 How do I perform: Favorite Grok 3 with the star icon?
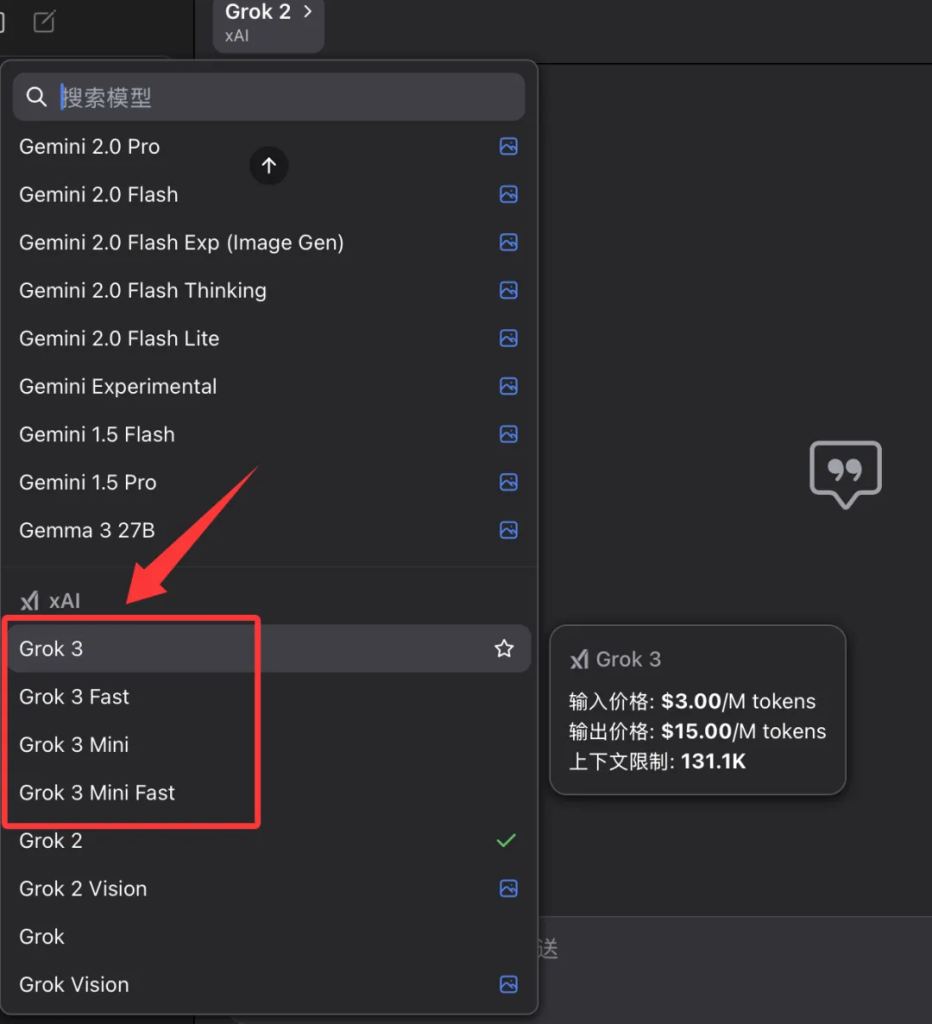tap(504, 648)
